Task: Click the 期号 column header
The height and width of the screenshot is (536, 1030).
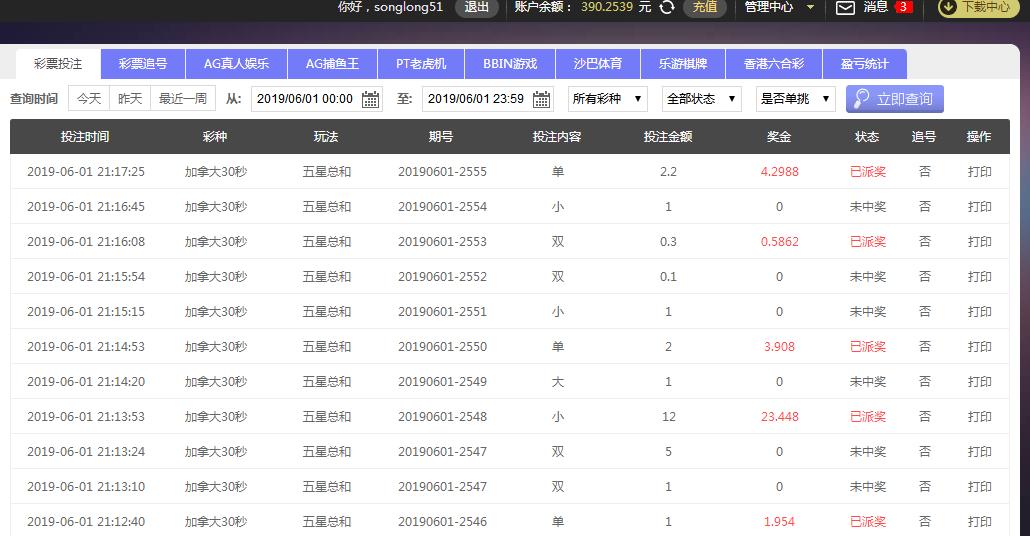Action: [441, 137]
